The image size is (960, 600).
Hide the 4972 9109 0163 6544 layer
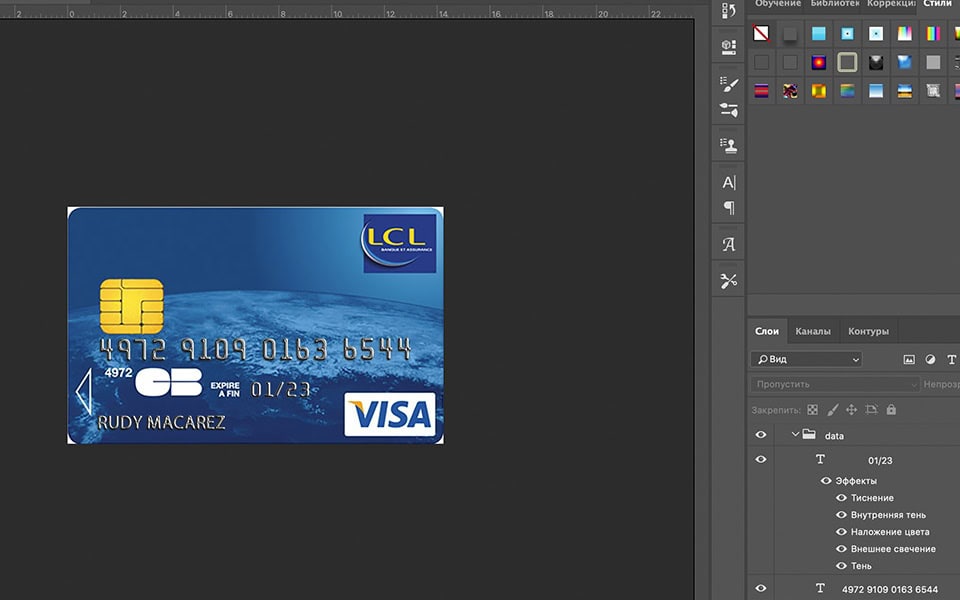click(x=761, y=588)
